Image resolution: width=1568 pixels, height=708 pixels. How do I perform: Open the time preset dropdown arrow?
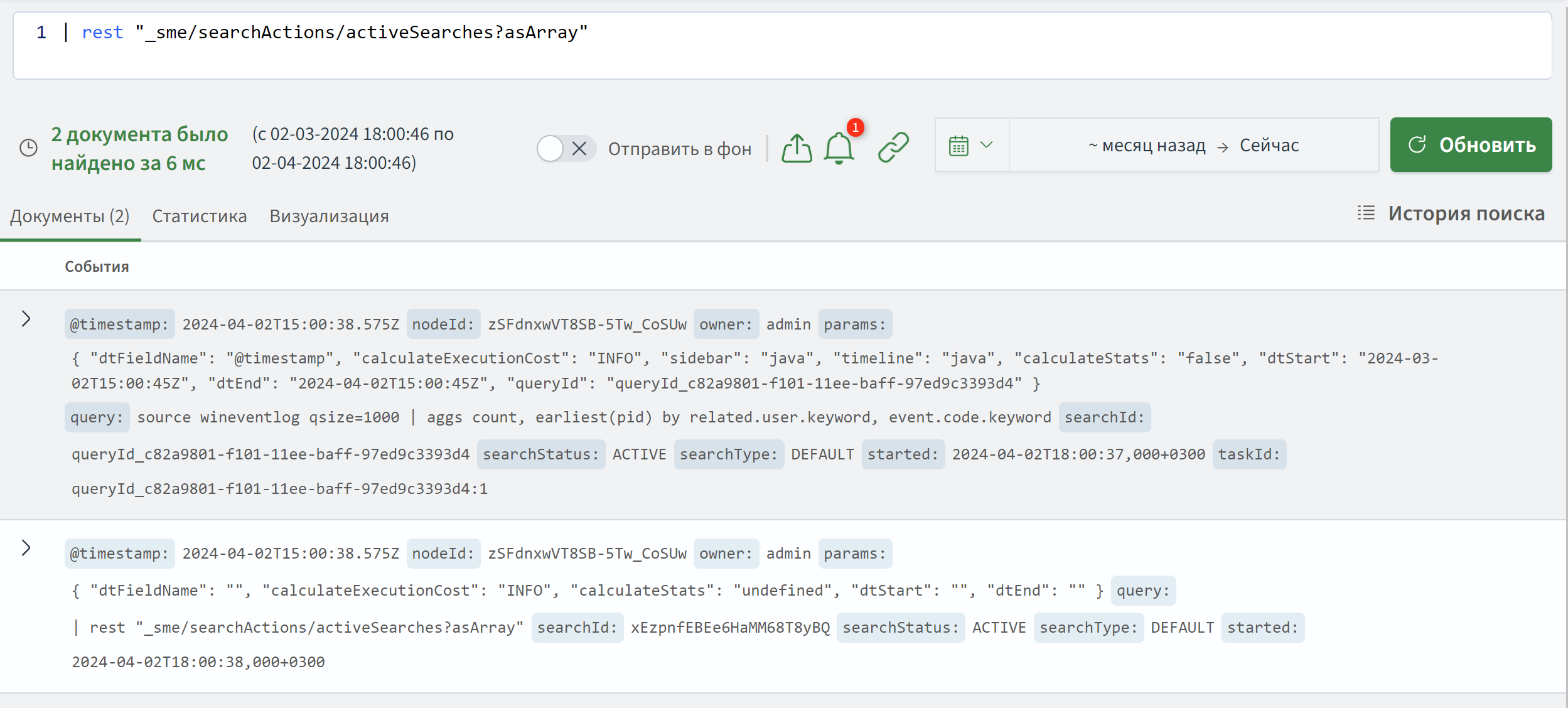click(x=987, y=145)
